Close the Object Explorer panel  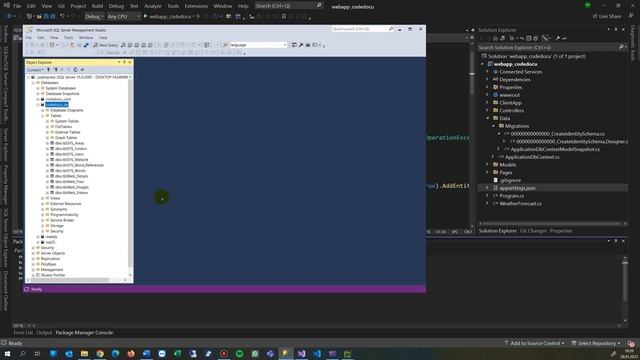point(130,62)
